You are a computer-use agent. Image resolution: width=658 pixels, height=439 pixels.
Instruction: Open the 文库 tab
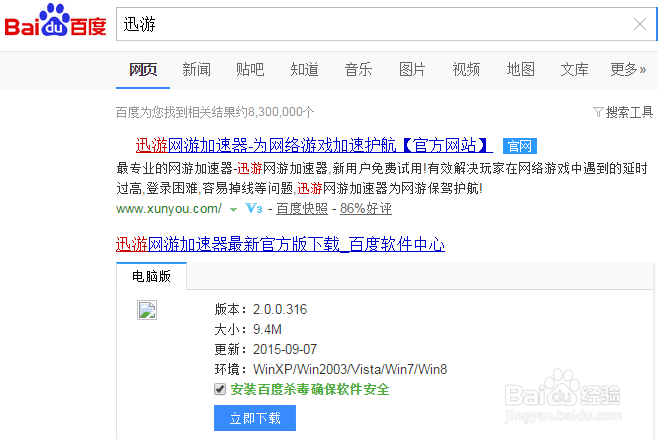(x=574, y=69)
